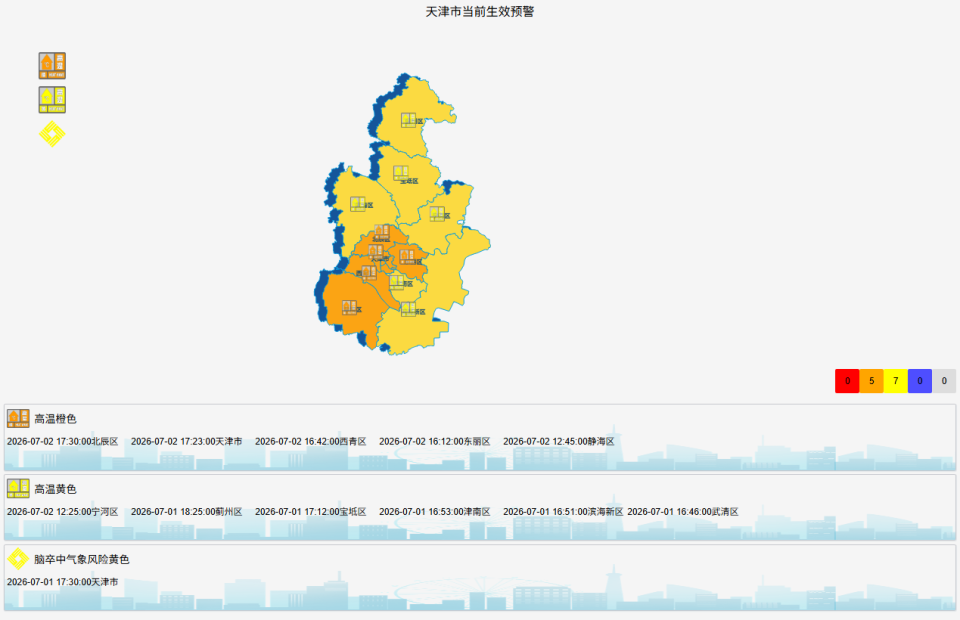Select the warning icon on 宝坻区 on the map

coord(401,173)
